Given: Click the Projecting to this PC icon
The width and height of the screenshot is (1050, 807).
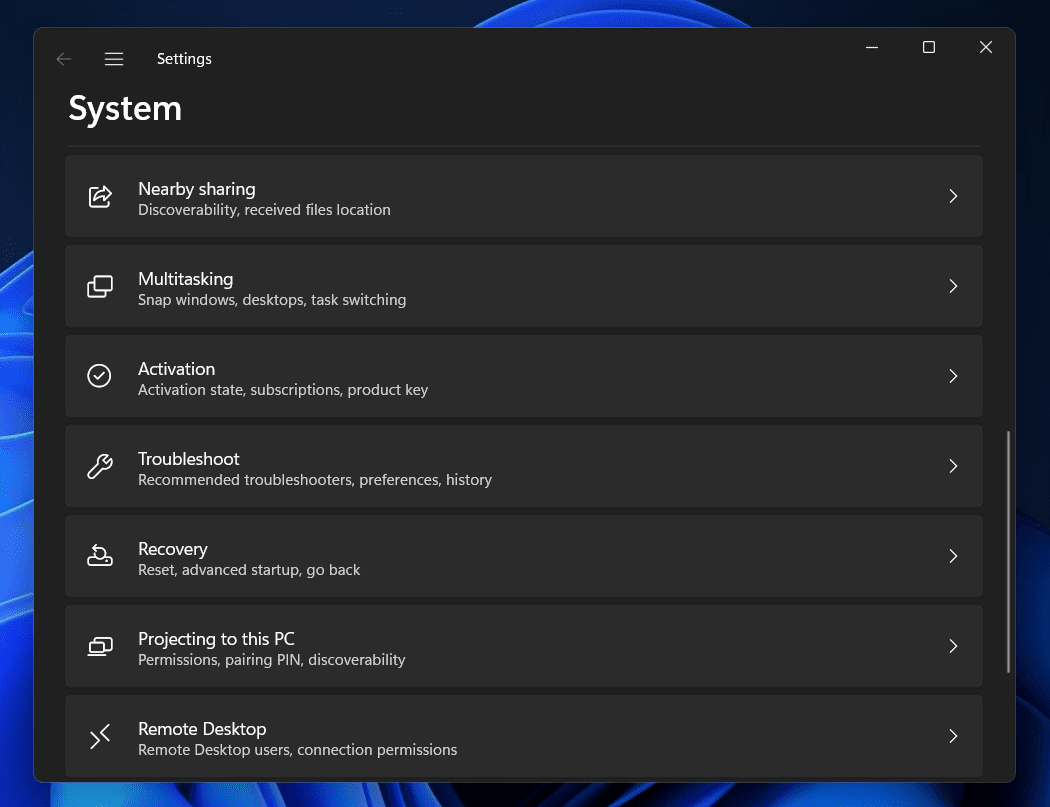Looking at the screenshot, I should (x=100, y=646).
